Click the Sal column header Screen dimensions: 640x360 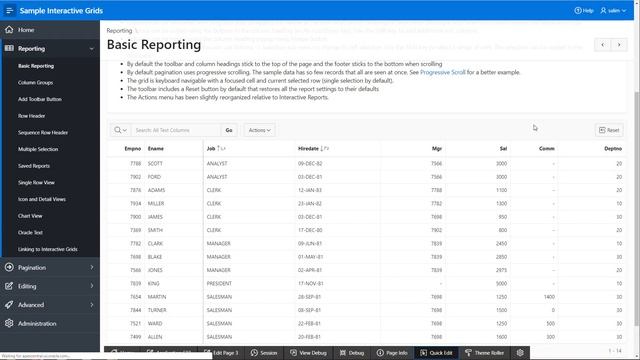(503, 149)
